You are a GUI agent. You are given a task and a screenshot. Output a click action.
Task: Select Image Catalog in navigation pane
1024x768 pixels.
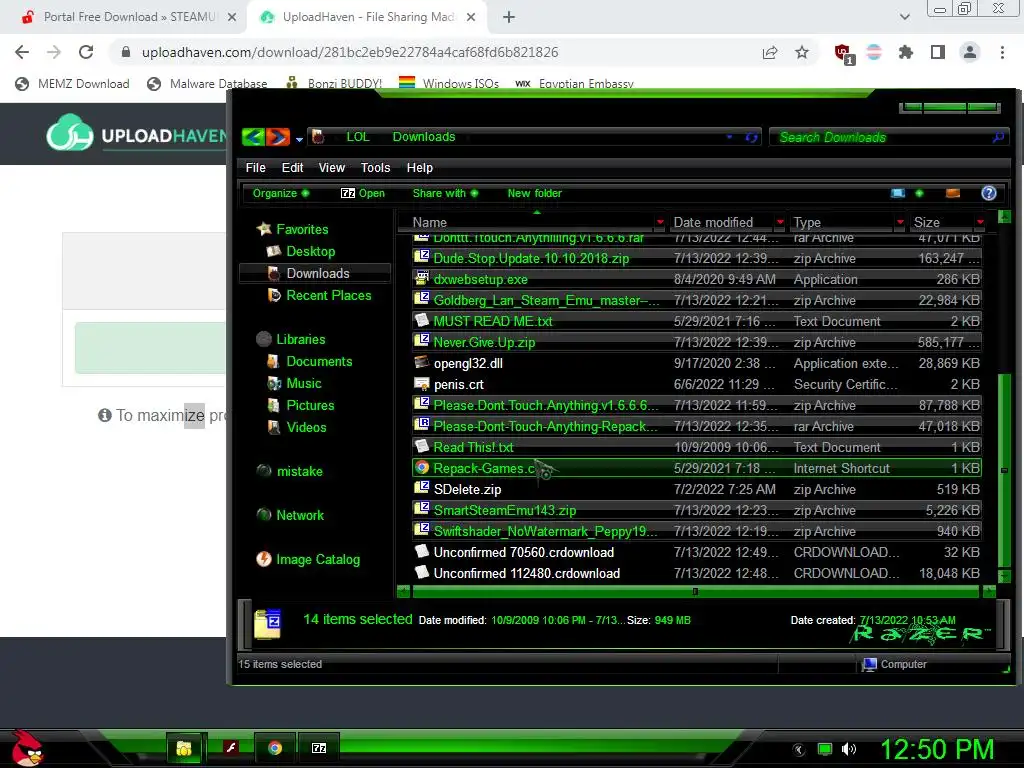click(x=317, y=560)
